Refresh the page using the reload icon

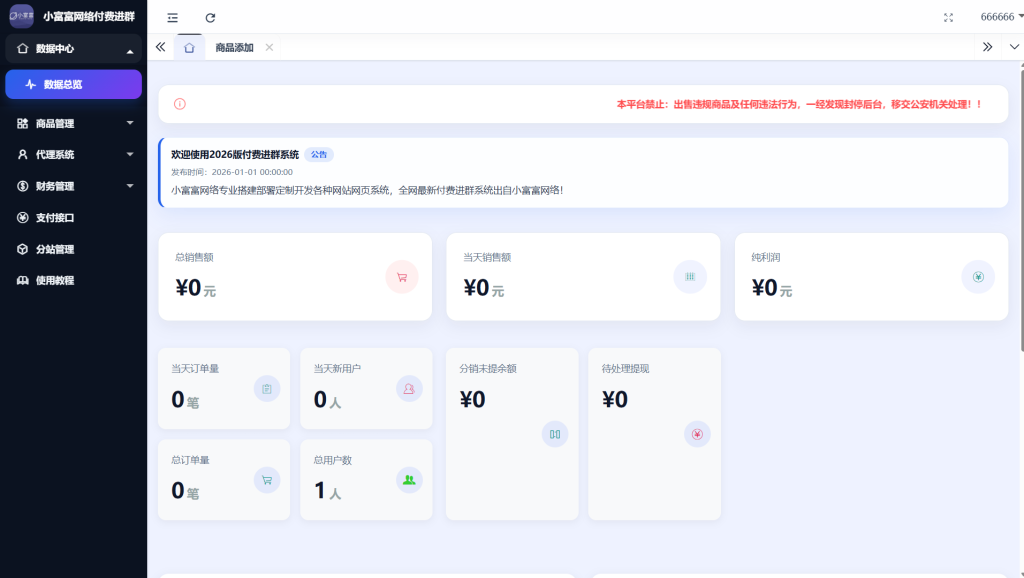click(x=210, y=18)
